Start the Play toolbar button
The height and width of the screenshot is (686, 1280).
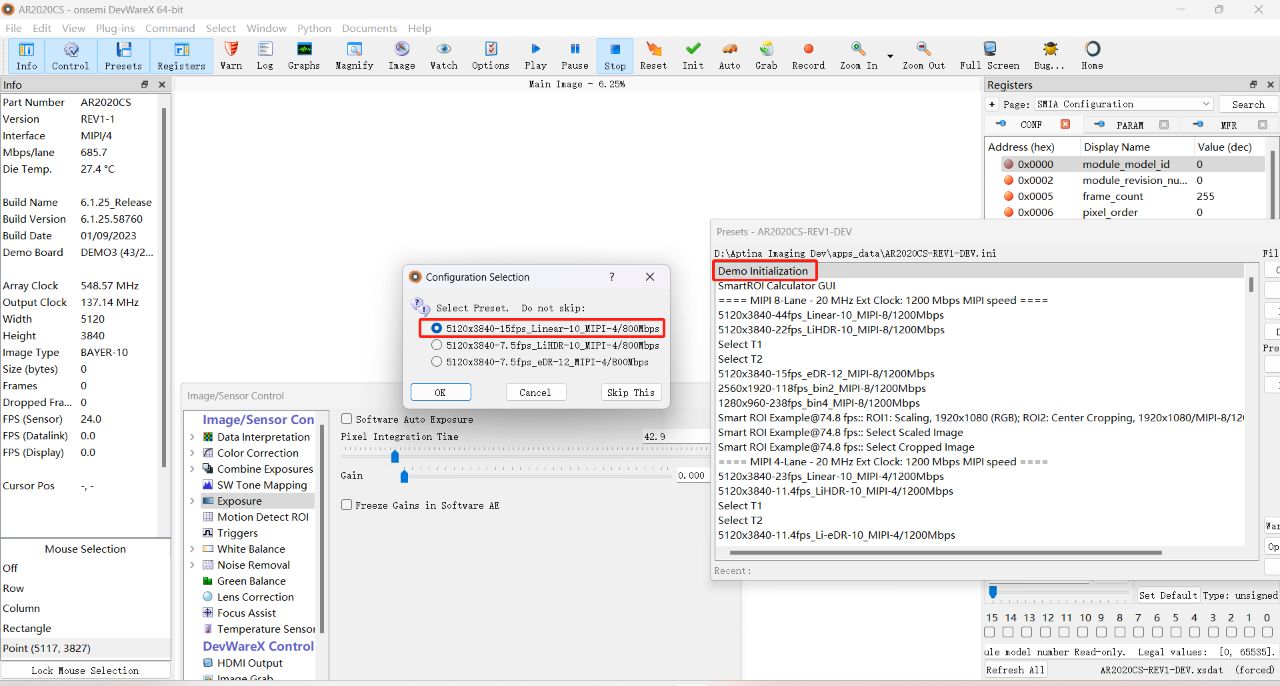click(536, 55)
